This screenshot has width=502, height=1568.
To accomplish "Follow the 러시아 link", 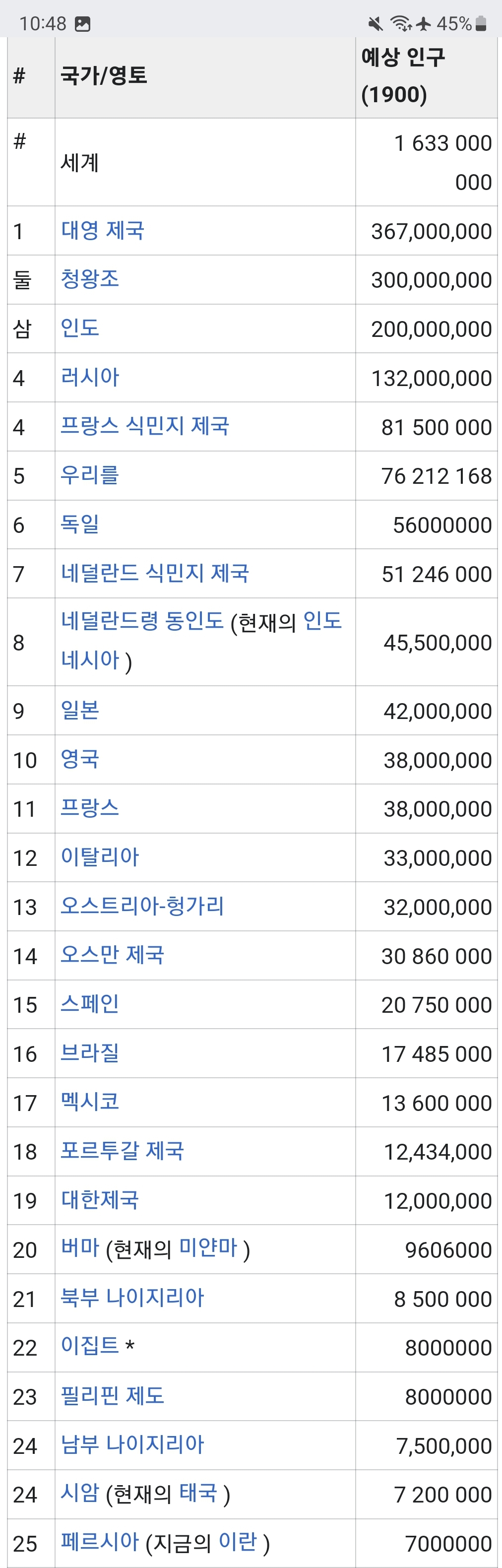I will [x=89, y=377].
